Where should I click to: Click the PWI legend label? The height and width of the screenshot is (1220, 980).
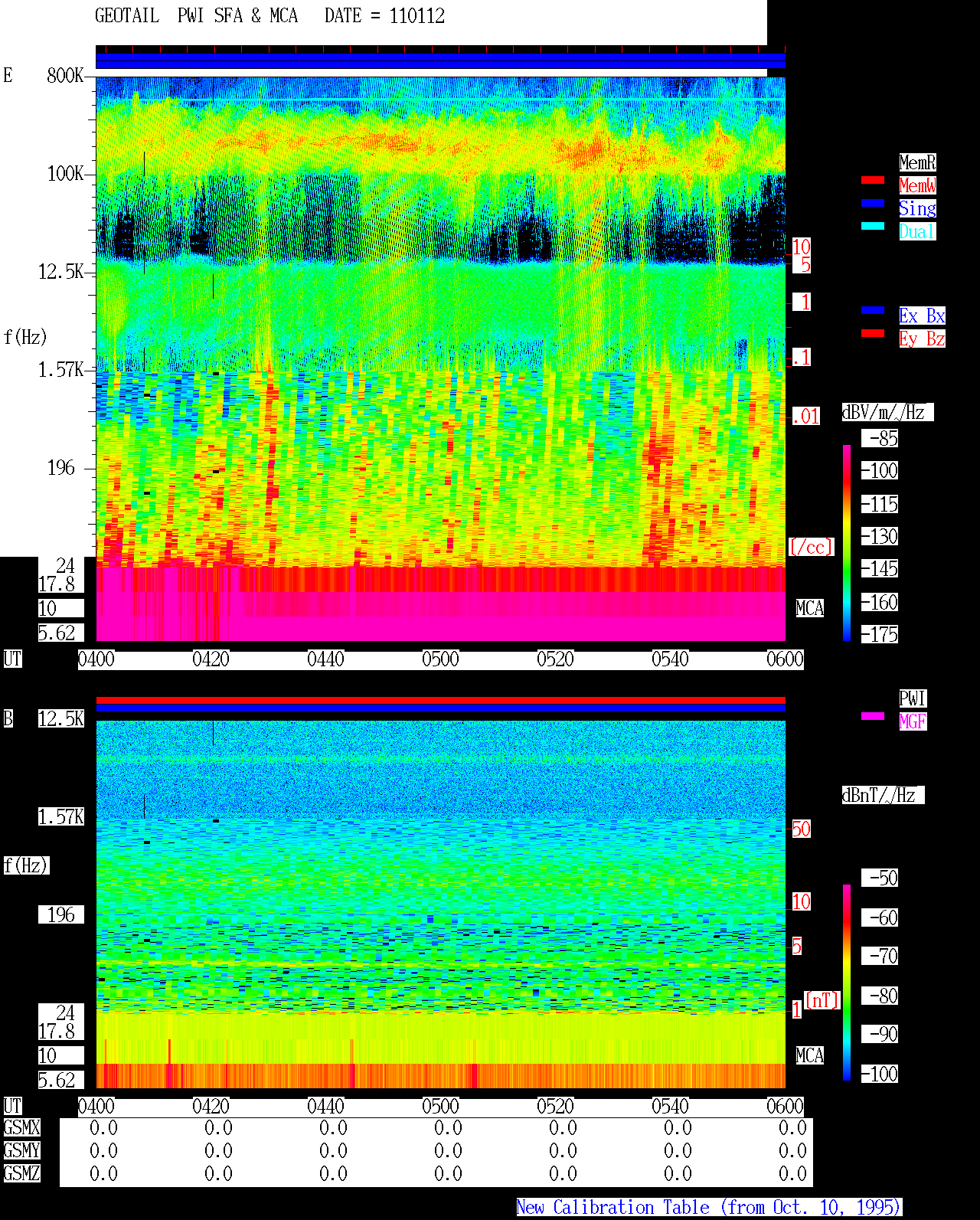point(913,698)
